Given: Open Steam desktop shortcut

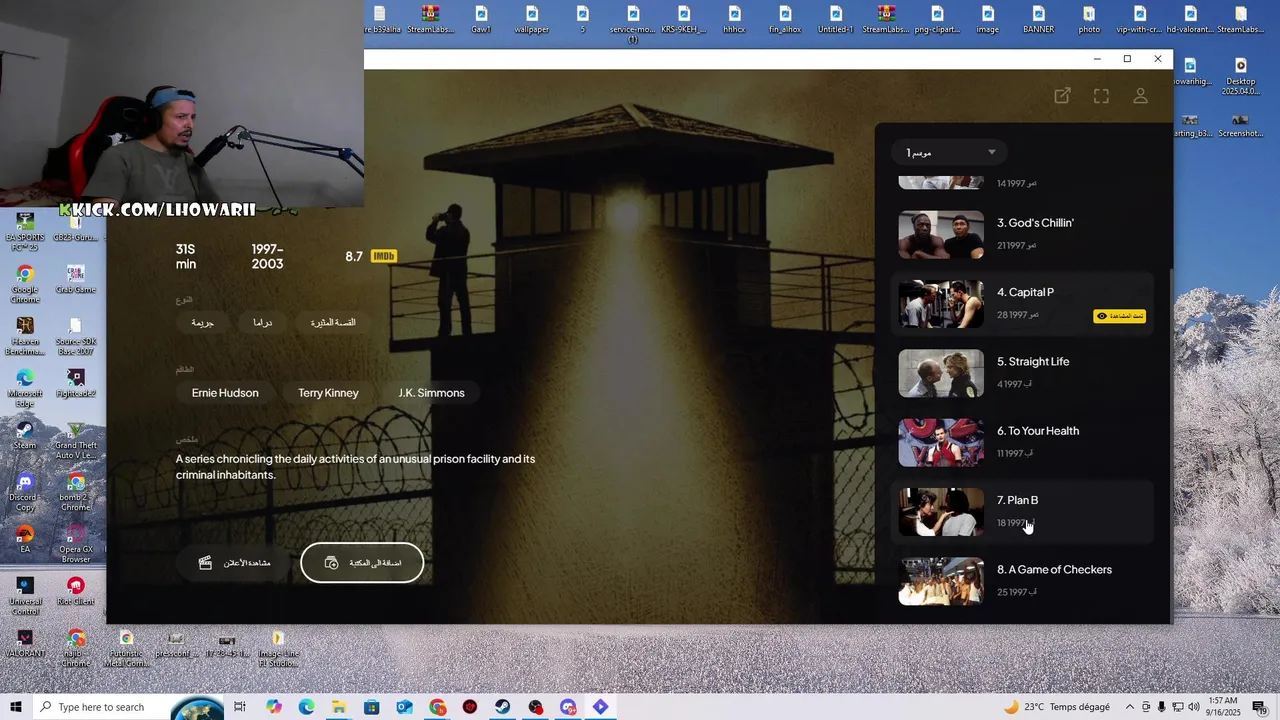Looking at the screenshot, I should click(x=25, y=435).
